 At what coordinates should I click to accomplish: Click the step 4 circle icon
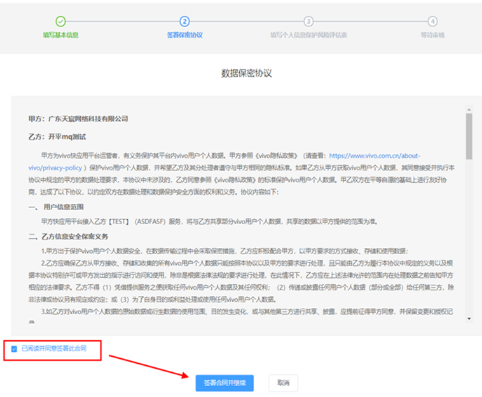(433, 21)
